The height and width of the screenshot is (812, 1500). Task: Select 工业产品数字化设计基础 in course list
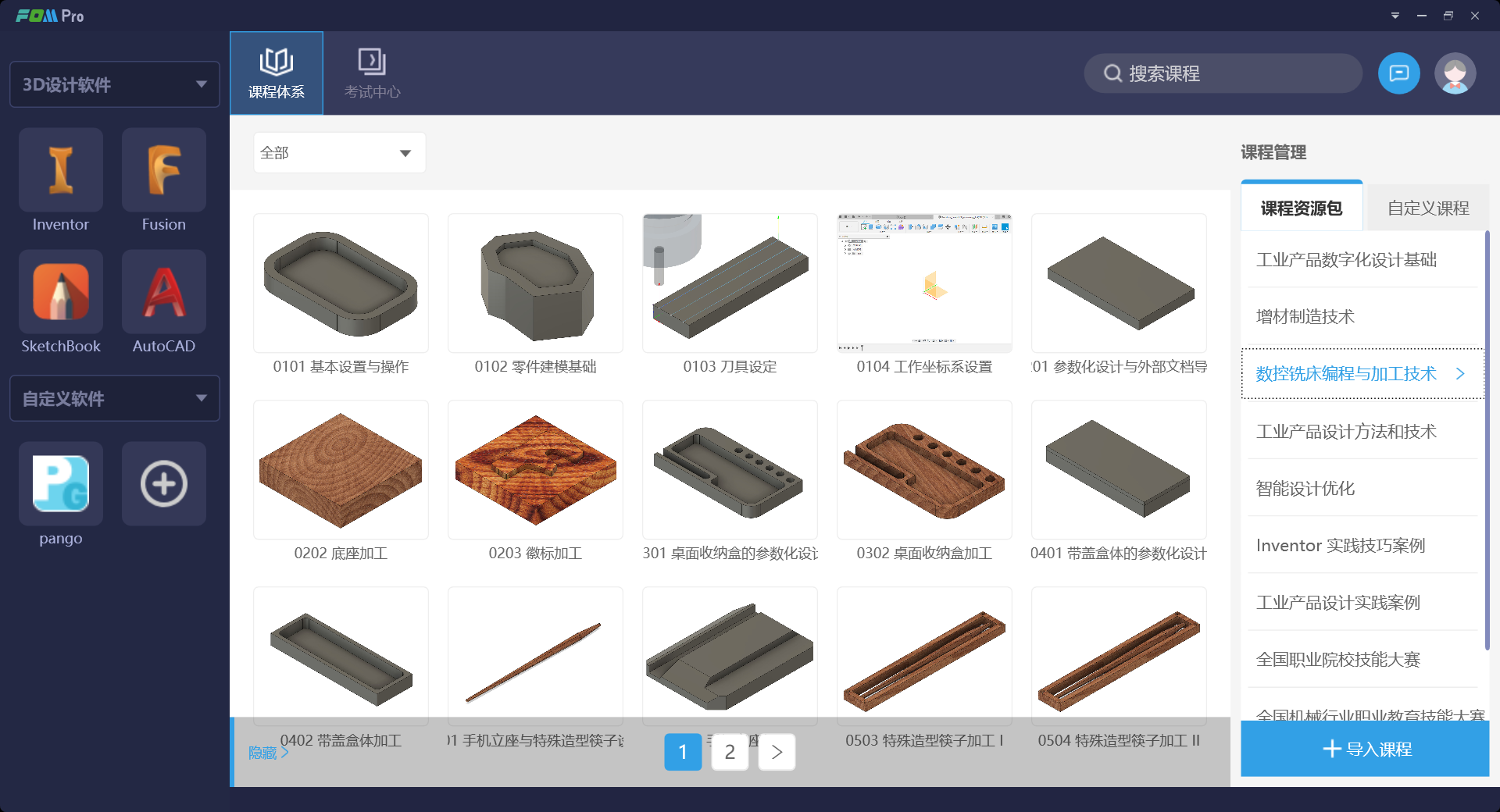(1362, 260)
